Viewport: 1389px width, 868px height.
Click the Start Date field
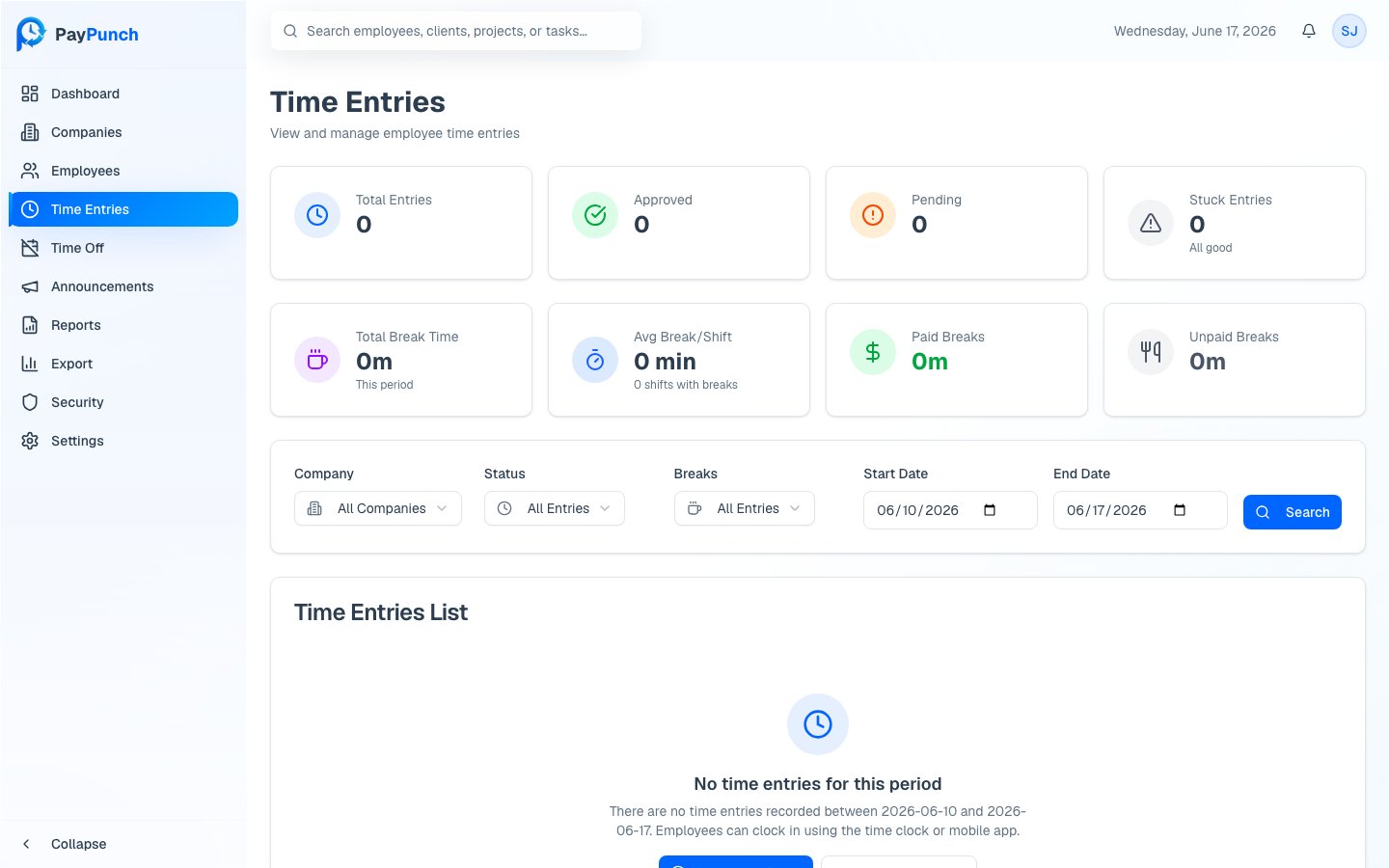(950, 510)
